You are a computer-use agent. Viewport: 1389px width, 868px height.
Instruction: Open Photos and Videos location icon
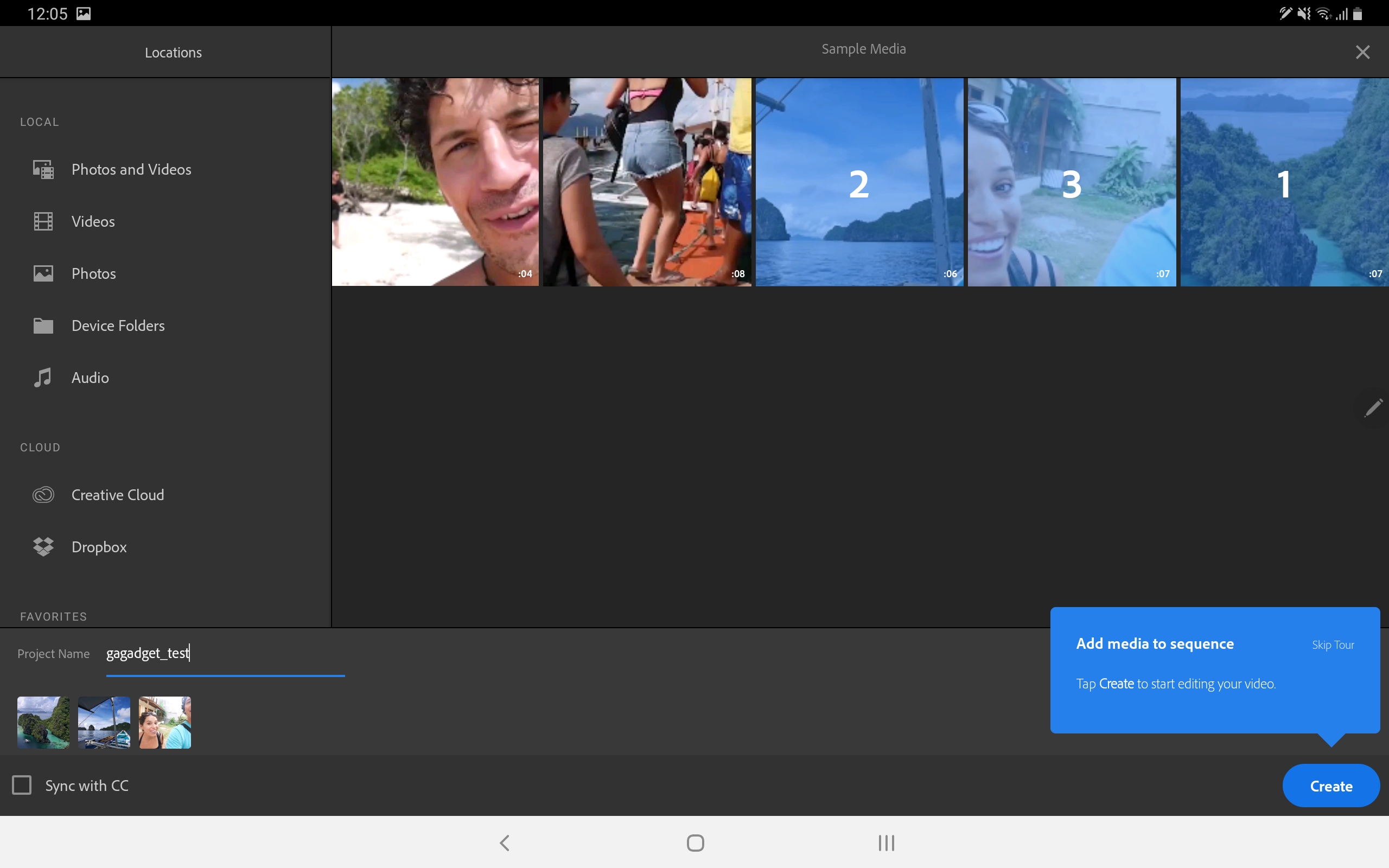tap(43, 169)
